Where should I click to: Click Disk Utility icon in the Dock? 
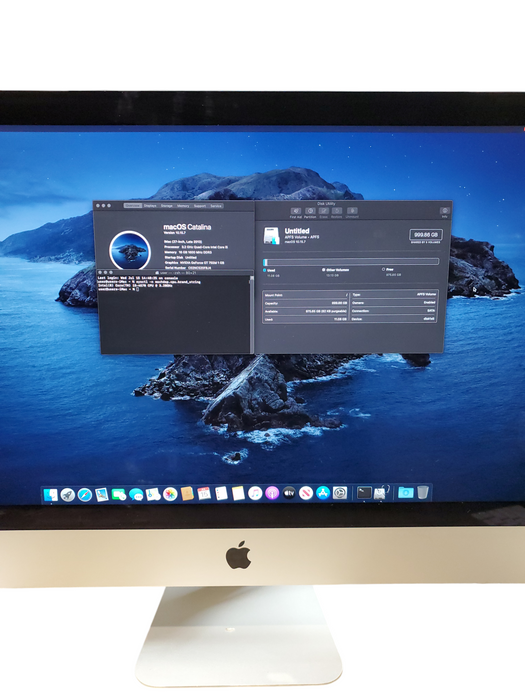tap(381, 492)
